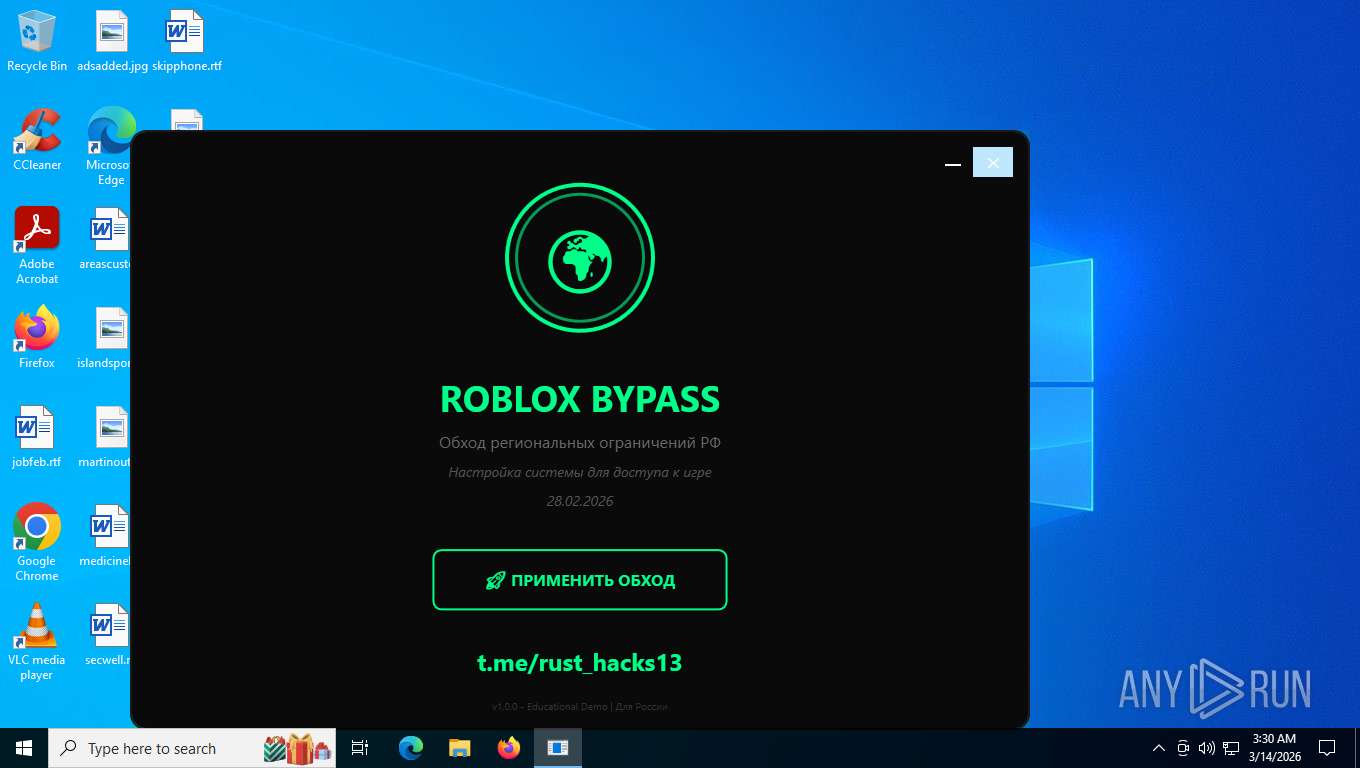Open the network tray icon
The width and height of the screenshot is (1360, 768).
[x=1230, y=748]
